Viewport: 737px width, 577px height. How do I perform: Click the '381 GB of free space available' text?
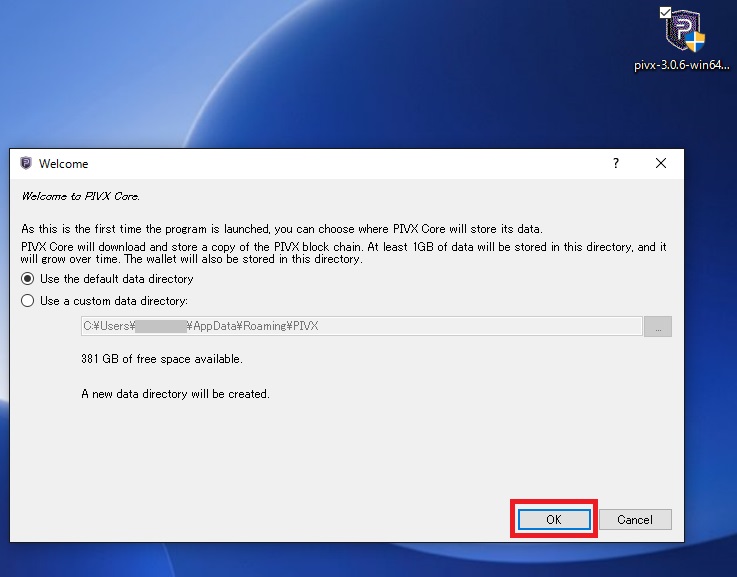(161, 359)
